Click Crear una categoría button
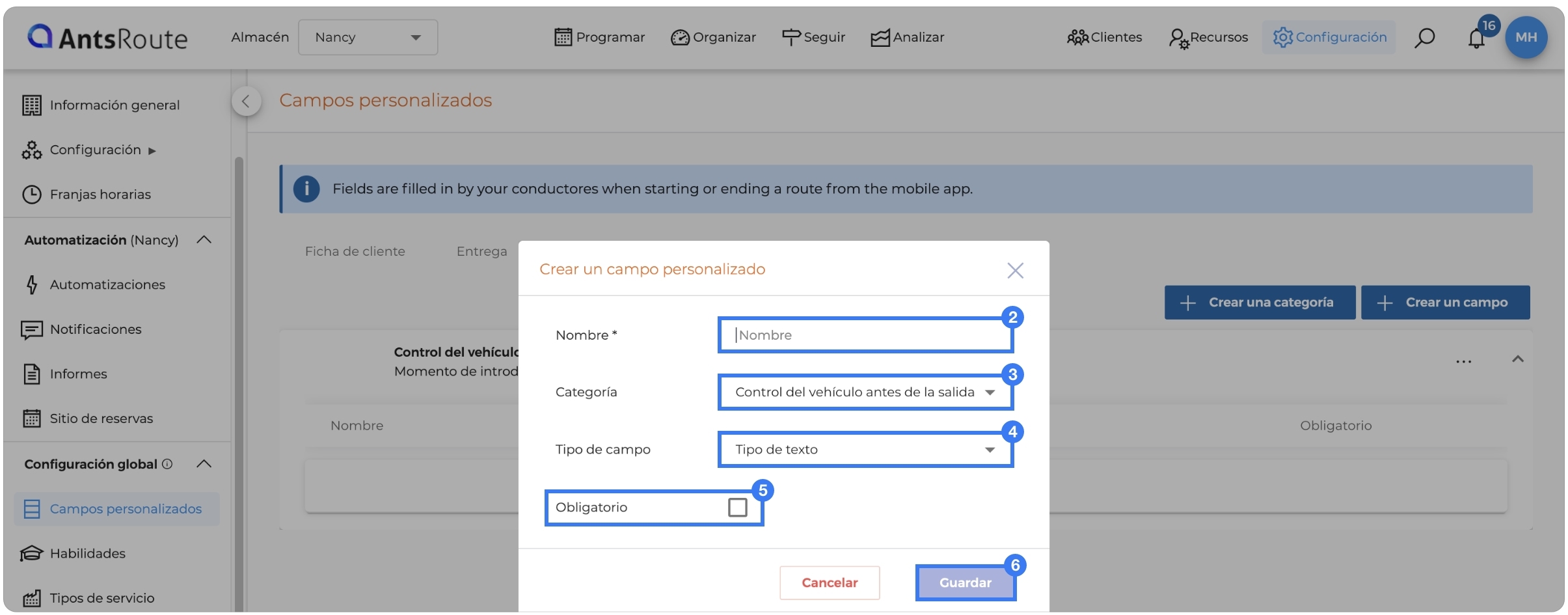The width and height of the screenshot is (1568, 615). tap(1260, 302)
